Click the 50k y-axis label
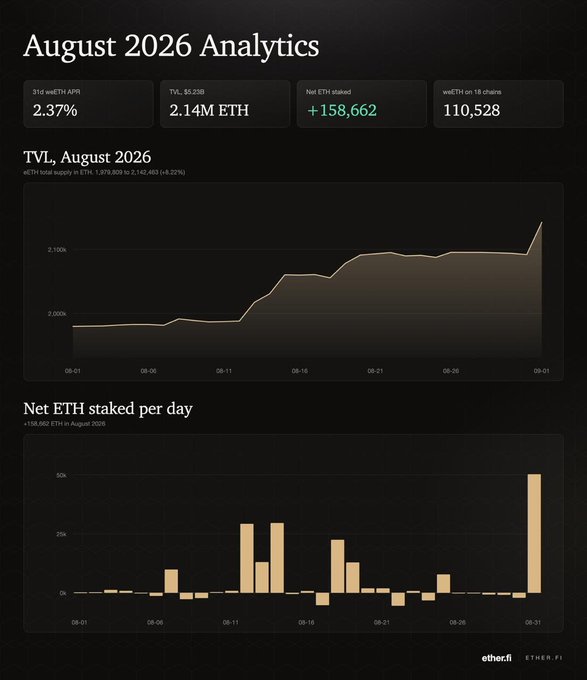Viewport: 587px width, 680px height. pyautogui.click(x=61, y=475)
